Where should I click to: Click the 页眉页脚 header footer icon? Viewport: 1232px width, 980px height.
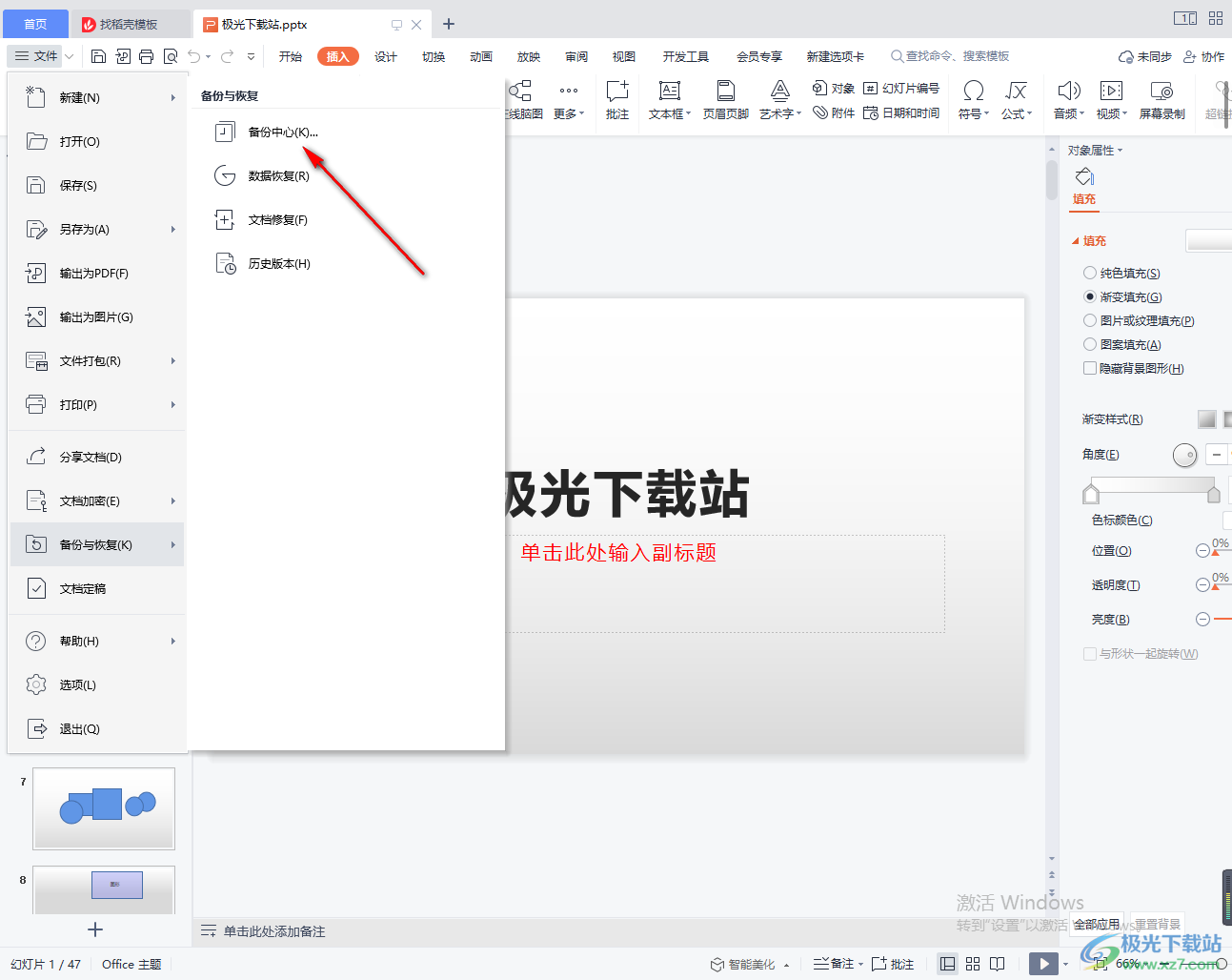(726, 100)
